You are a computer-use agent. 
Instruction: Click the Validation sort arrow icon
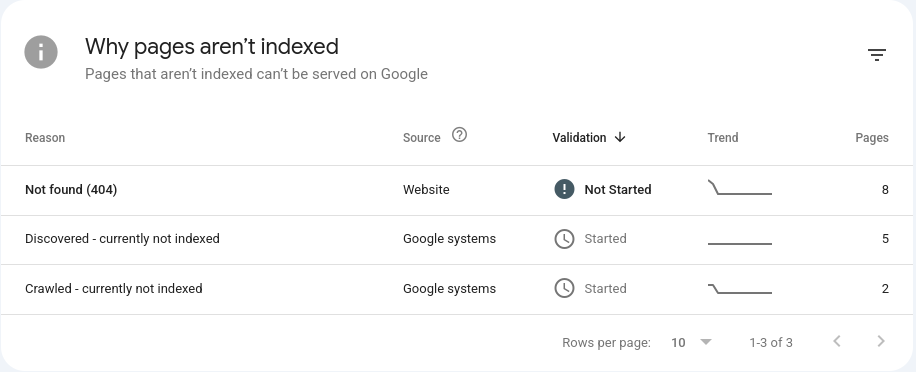click(620, 137)
